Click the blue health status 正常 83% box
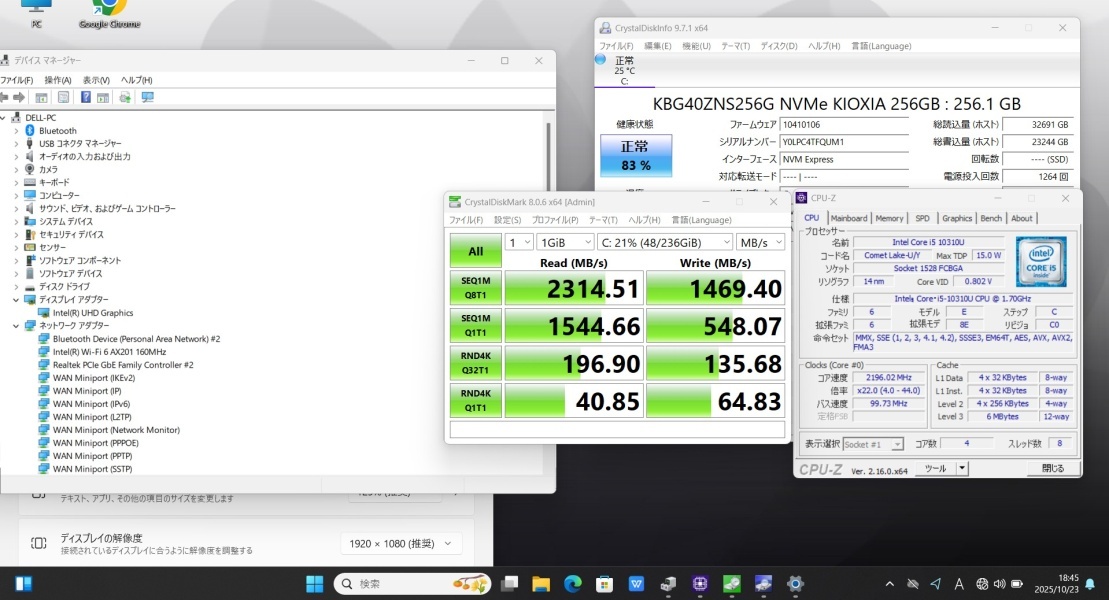Viewport: 1109px width, 600px height. 635,156
